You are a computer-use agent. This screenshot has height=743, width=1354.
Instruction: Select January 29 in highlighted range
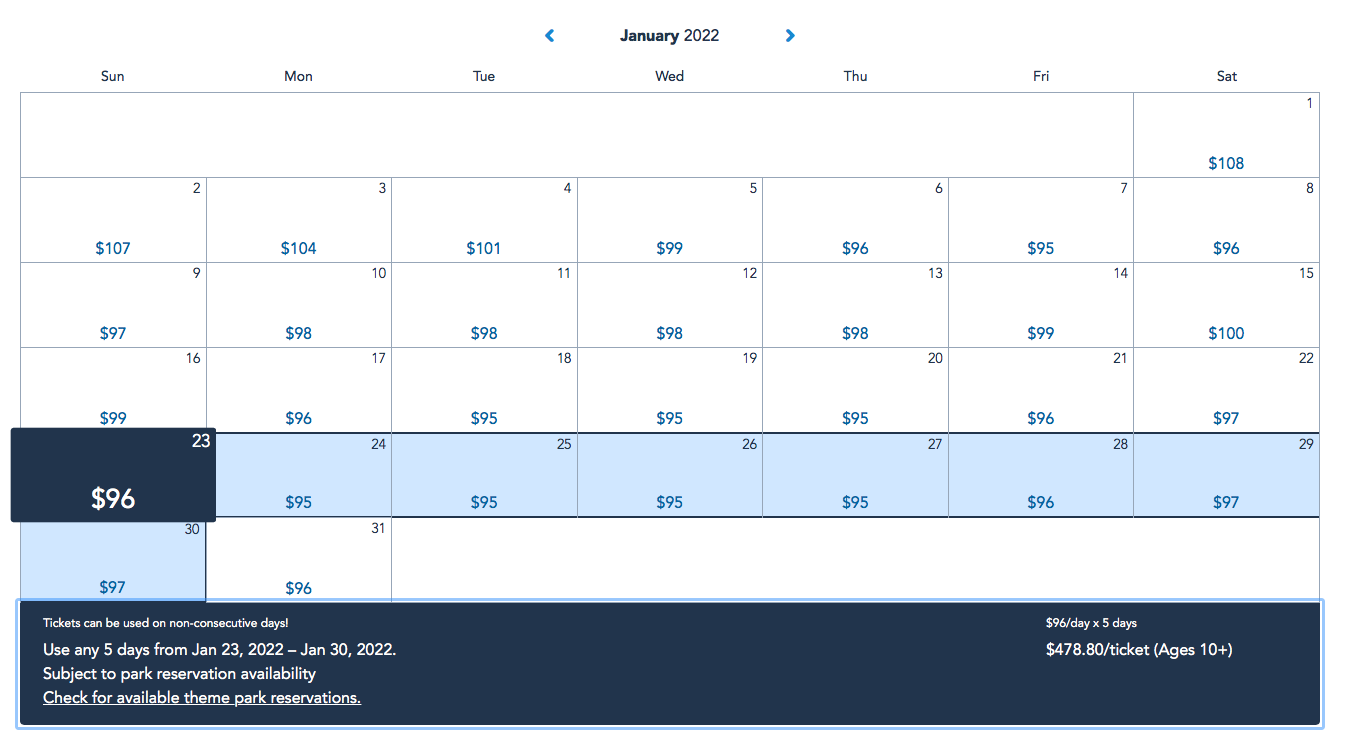1226,476
